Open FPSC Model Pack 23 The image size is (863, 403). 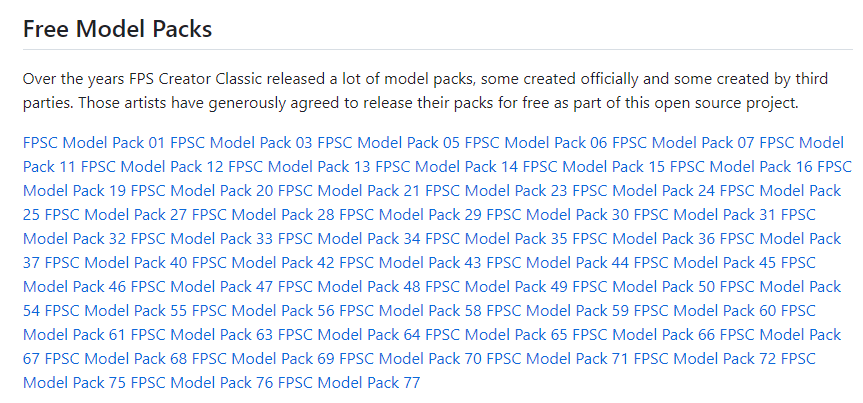point(496,190)
